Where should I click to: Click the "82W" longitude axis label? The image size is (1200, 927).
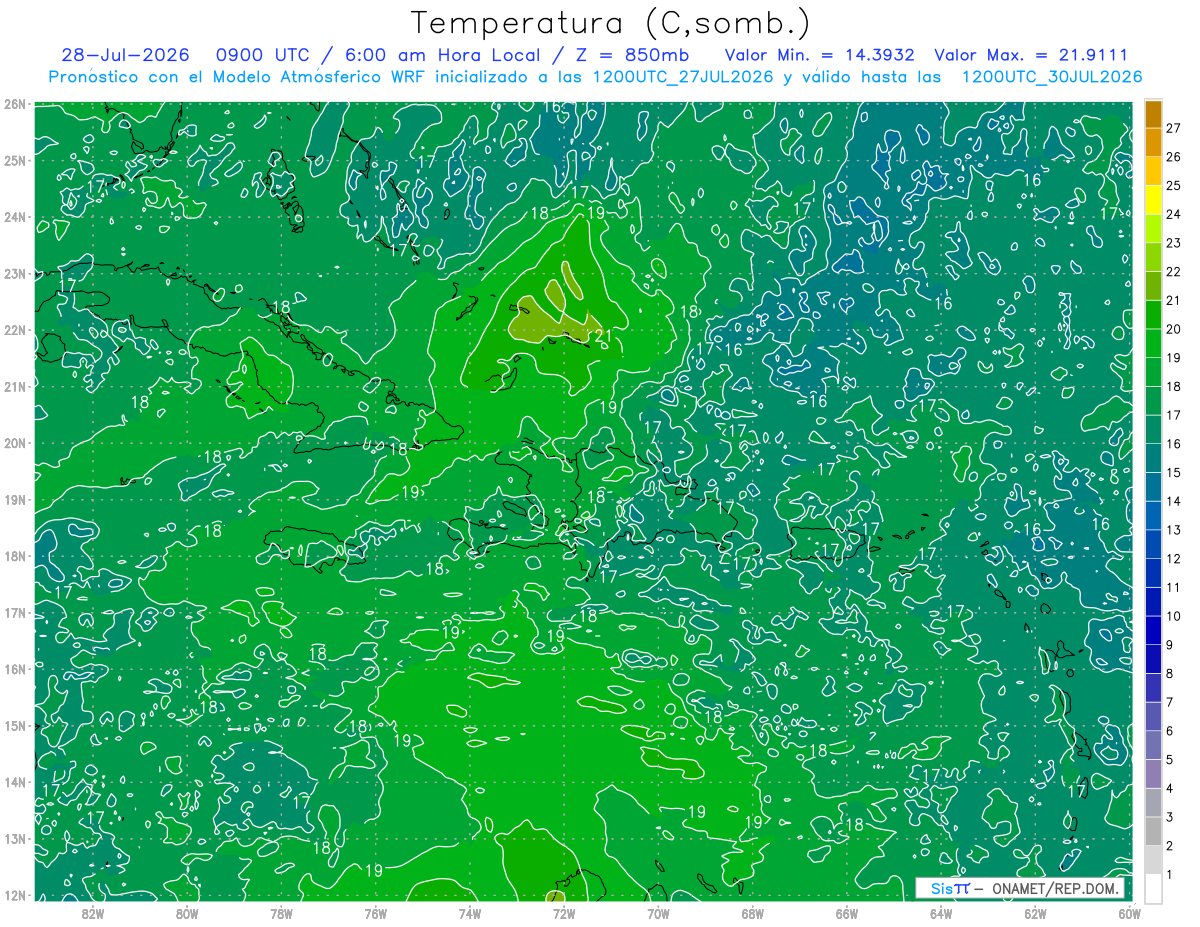93,913
